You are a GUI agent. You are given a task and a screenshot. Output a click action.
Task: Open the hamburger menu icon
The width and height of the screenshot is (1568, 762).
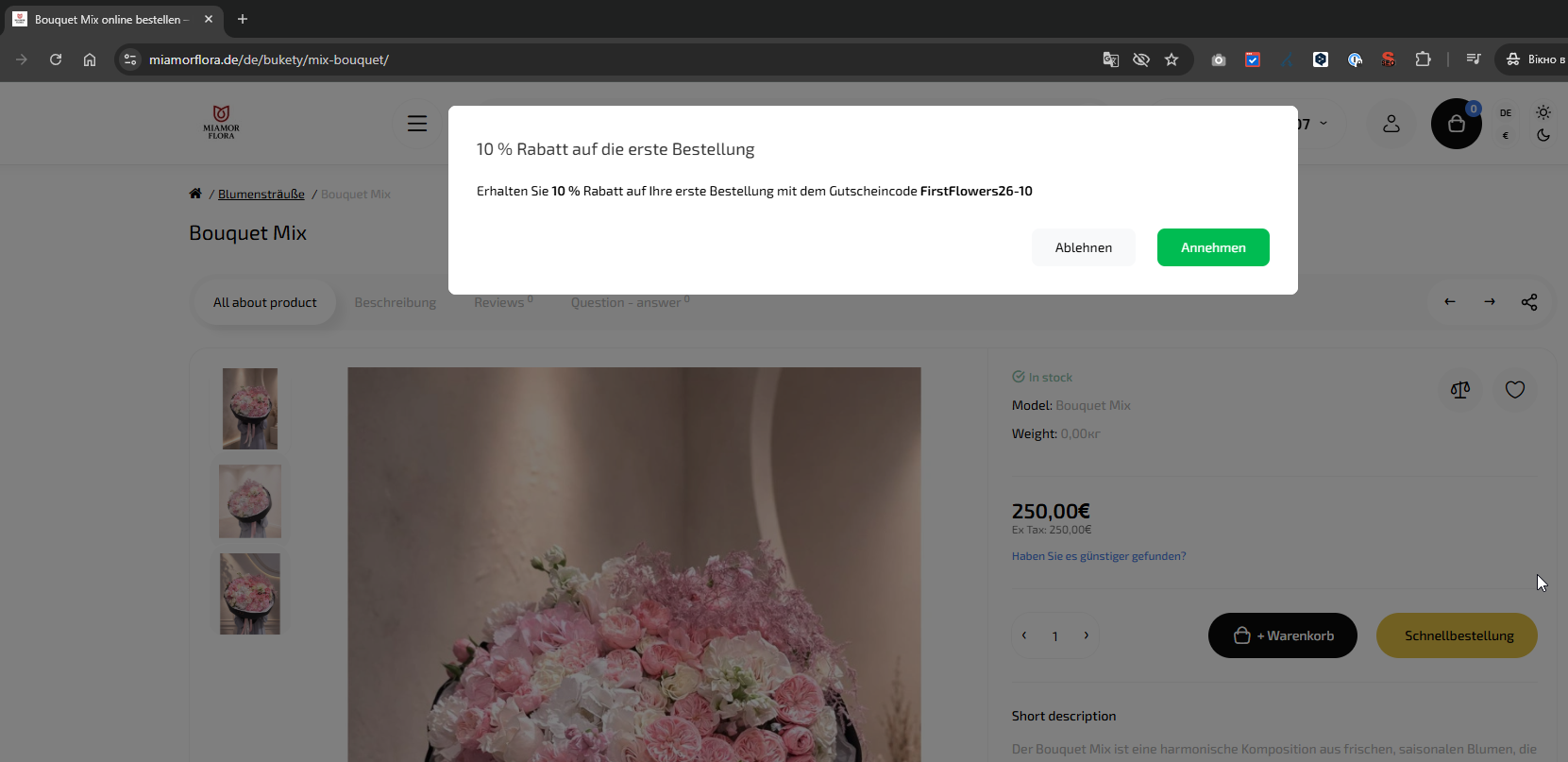(417, 124)
